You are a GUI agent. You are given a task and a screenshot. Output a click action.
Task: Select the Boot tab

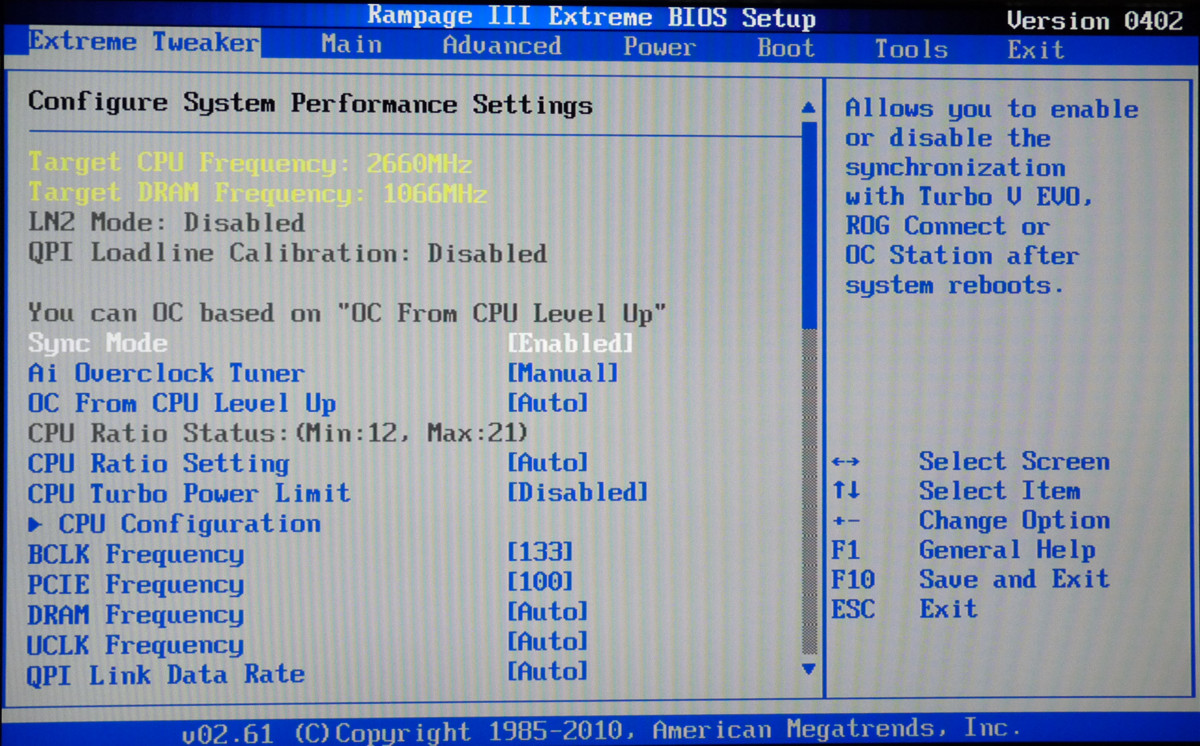[786, 48]
